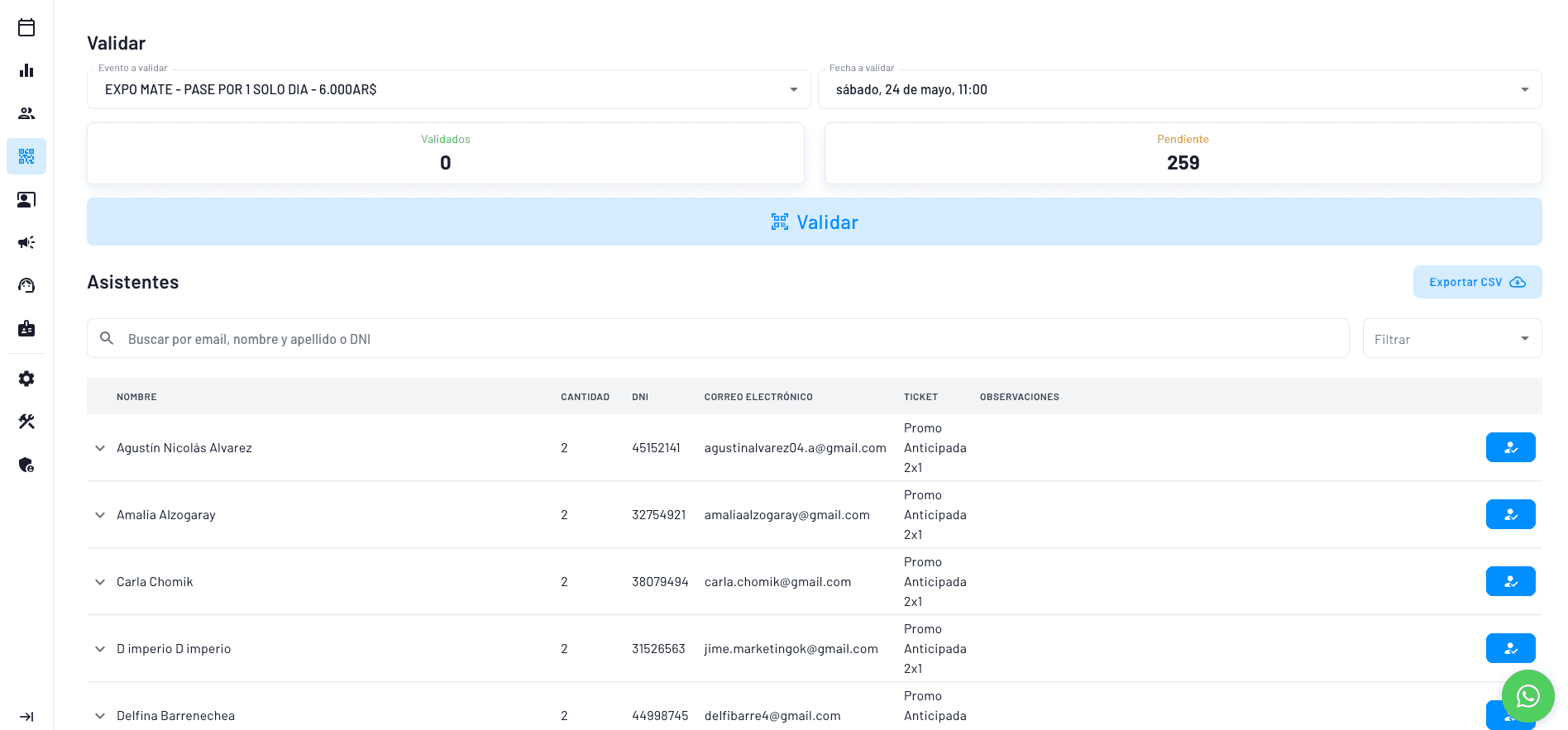Expand Agustín Nicolás Alvarez row chevron
Viewport: 1568px width, 730px height.
[x=100, y=448]
